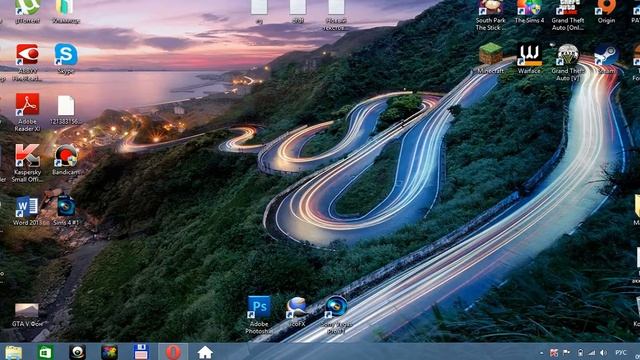Viewport: 640px width, 360px height.
Task: Open the volume speaker tray icon
Action: coord(604,353)
